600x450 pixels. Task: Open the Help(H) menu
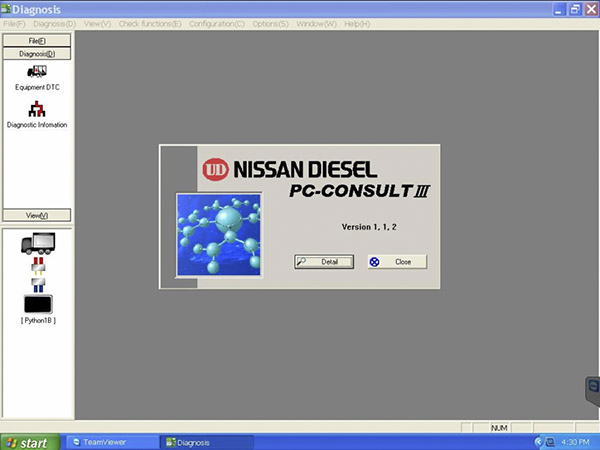pos(357,23)
